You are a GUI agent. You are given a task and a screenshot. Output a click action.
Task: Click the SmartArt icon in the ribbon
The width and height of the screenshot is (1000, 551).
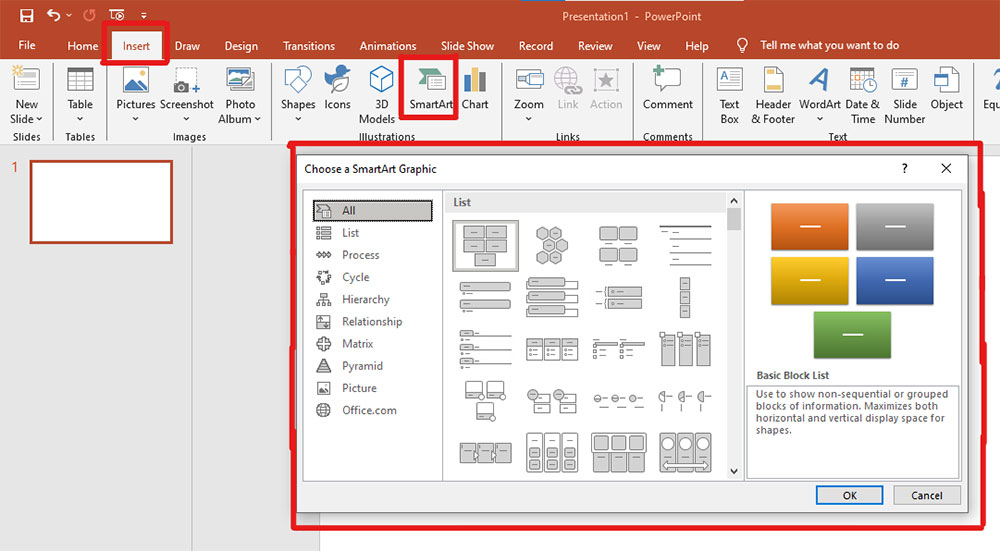tap(430, 88)
